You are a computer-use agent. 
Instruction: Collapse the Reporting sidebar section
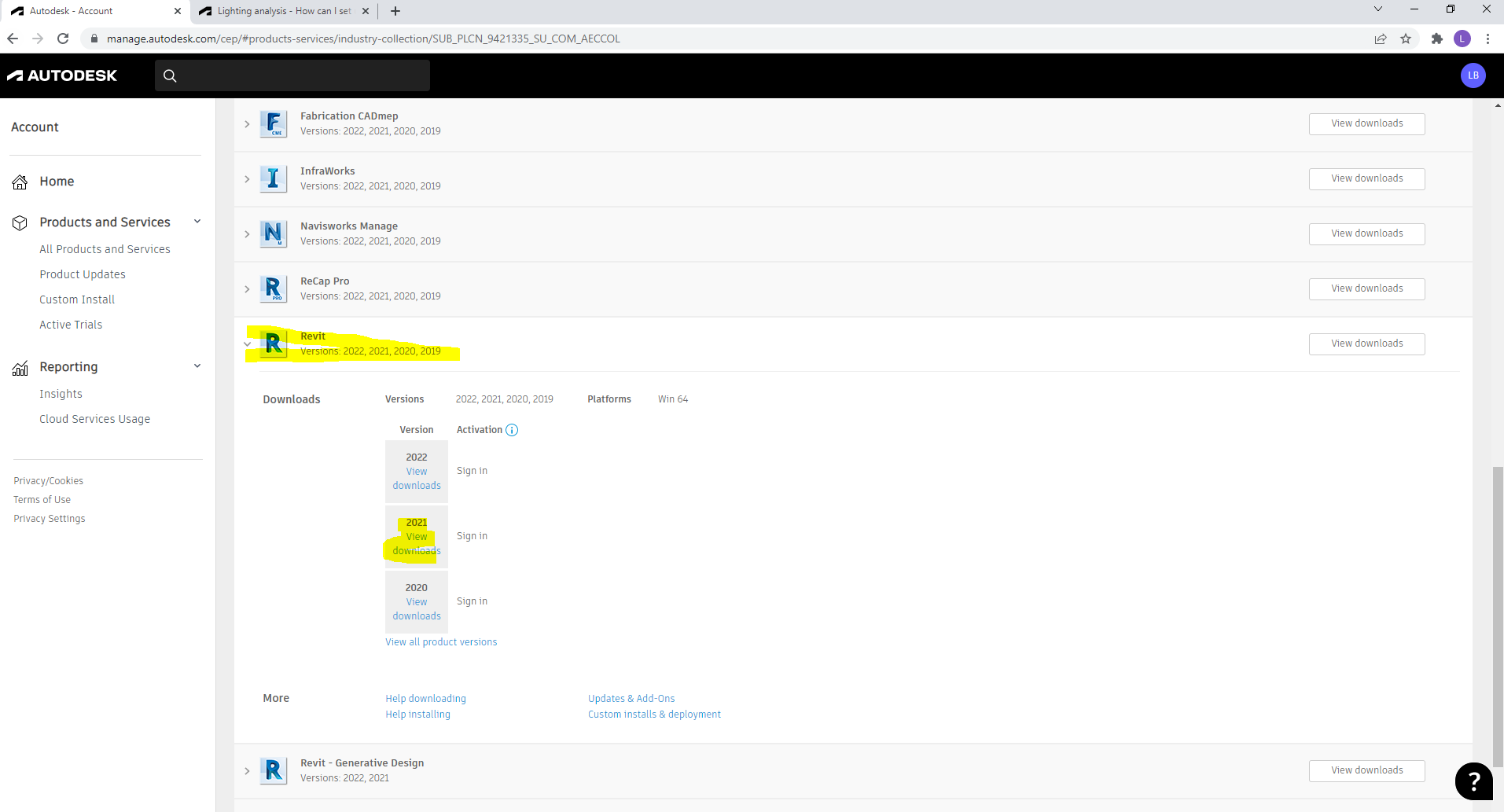tap(197, 366)
